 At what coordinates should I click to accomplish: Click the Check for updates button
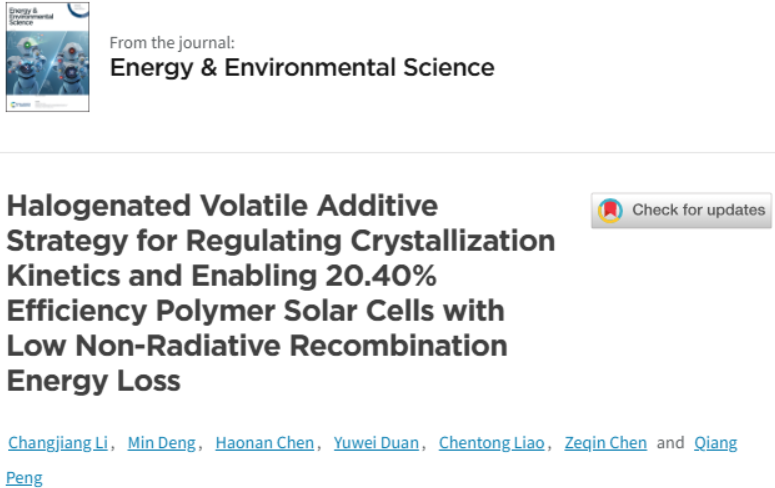[681, 211]
